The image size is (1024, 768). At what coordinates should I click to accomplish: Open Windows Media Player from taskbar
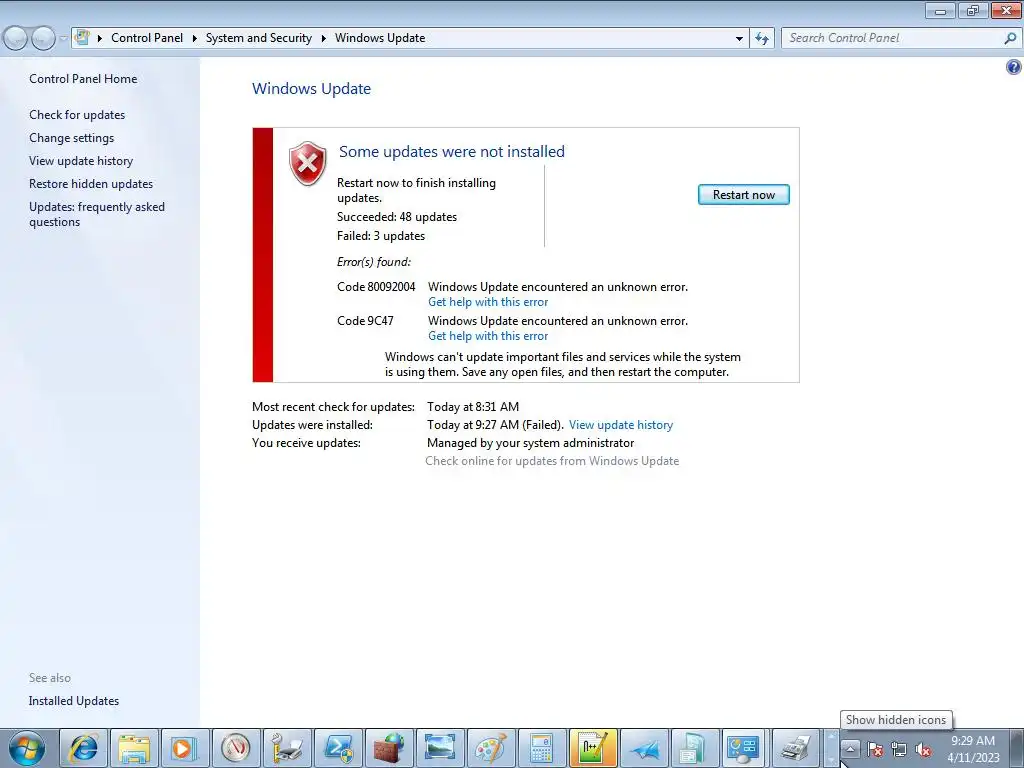point(185,748)
